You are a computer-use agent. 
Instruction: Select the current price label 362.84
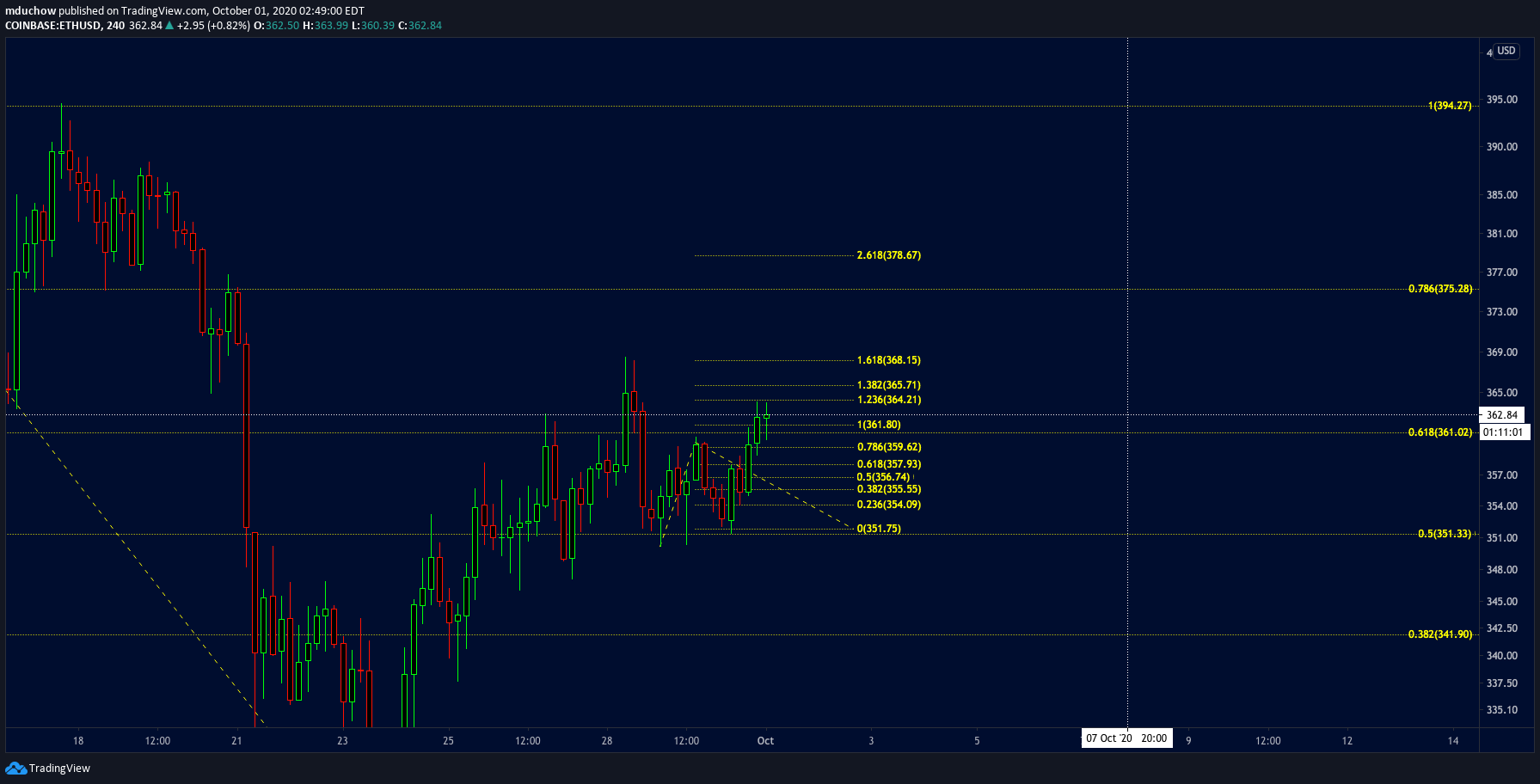(1502, 415)
